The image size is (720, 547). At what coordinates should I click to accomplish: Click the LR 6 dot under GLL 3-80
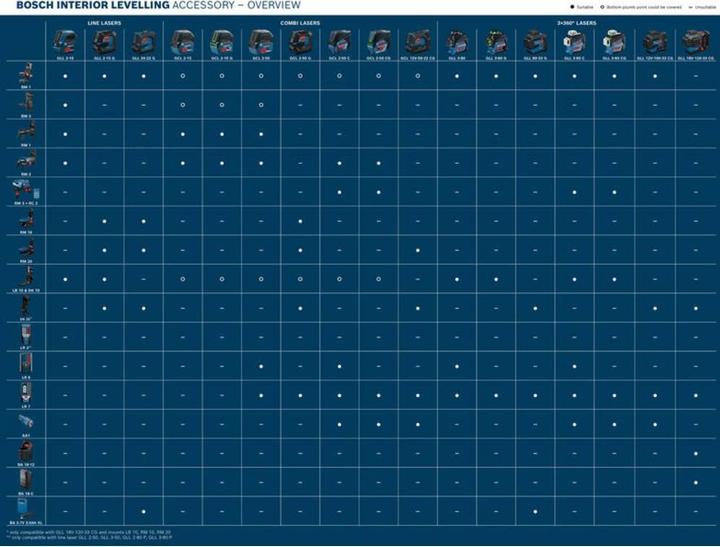coord(457,367)
